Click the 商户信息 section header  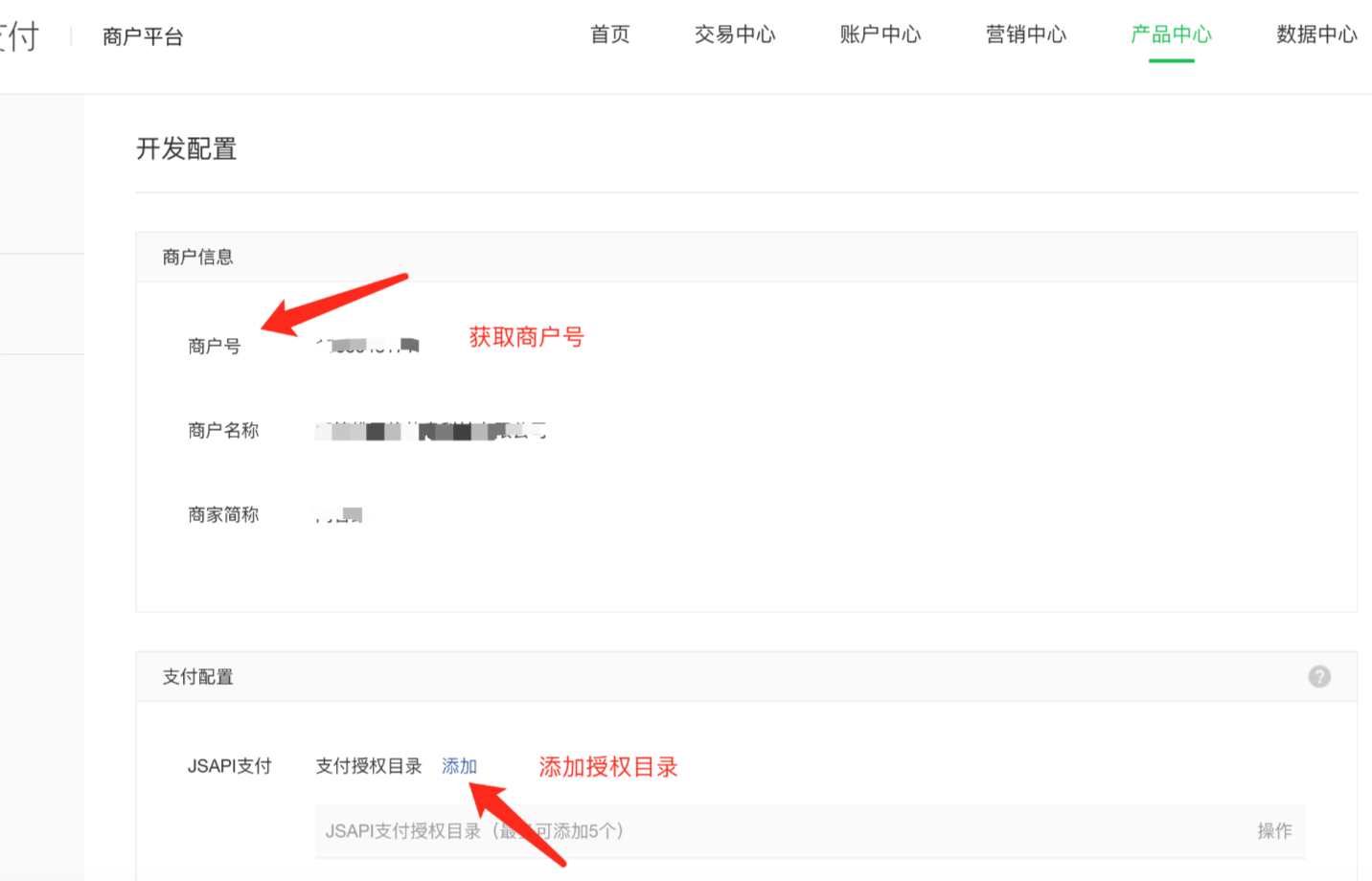click(198, 257)
